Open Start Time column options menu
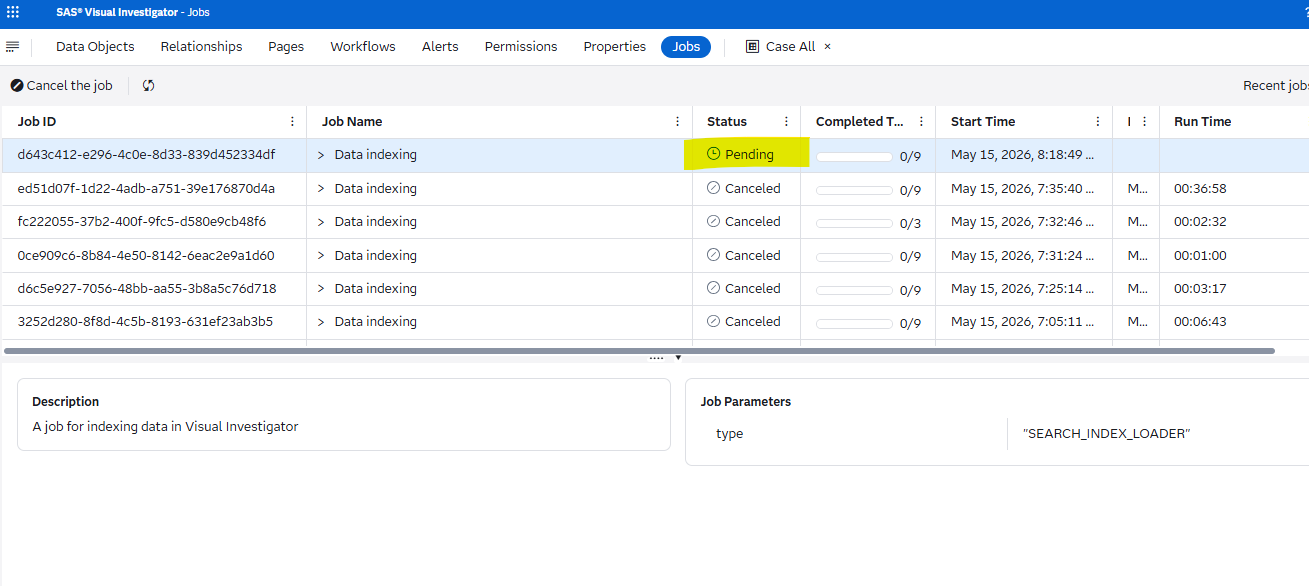Image resolution: width=1309 pixels, height=586 pixels. [1098, 122]
